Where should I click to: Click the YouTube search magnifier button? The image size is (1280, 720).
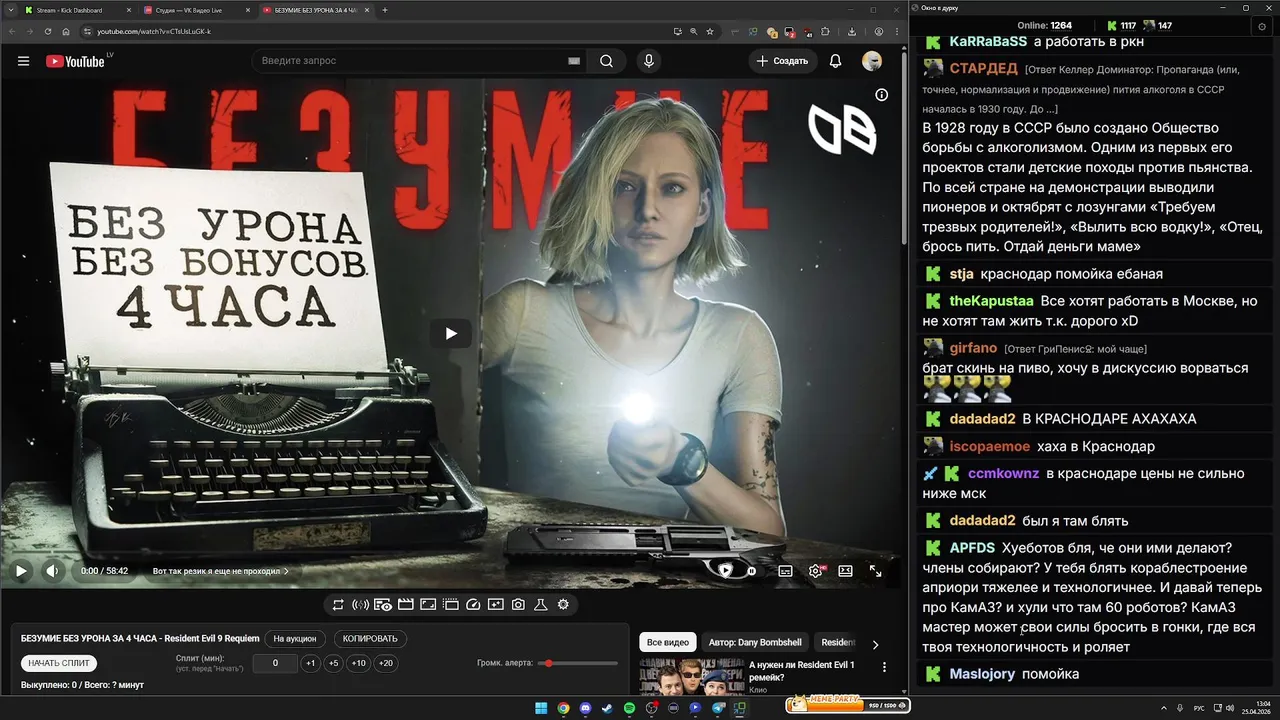[x=607, y=61]
